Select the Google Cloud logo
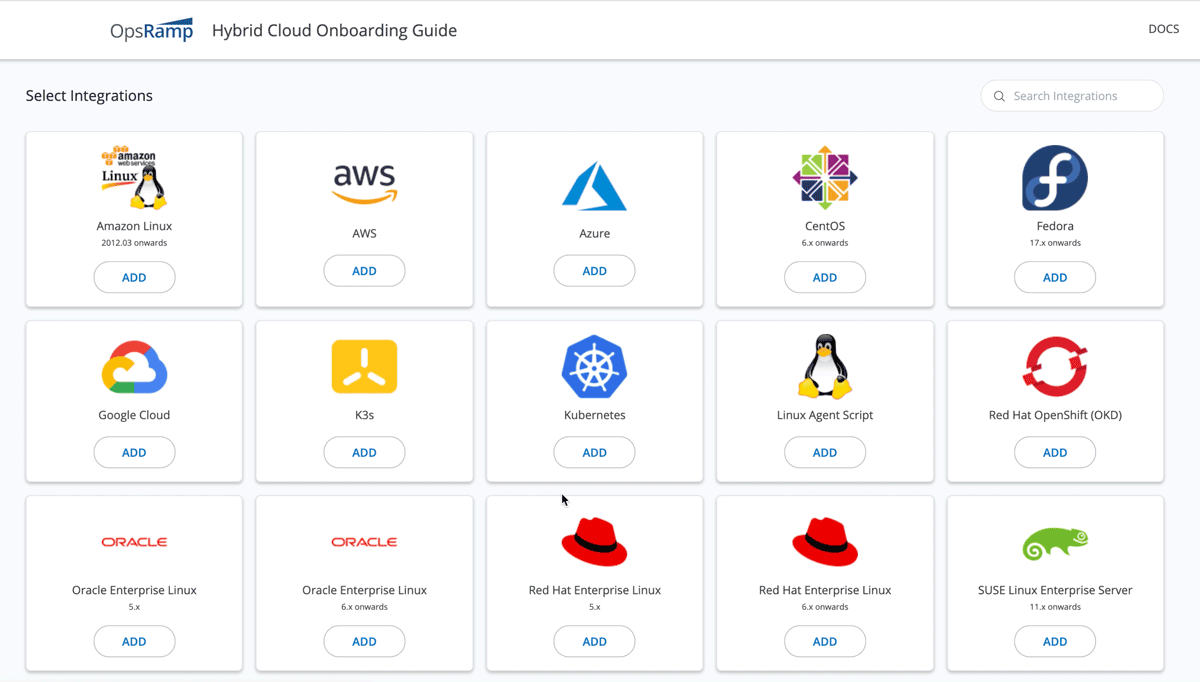Image resolution: width=1200 pixels, height=682 pixels. (134, 367)
